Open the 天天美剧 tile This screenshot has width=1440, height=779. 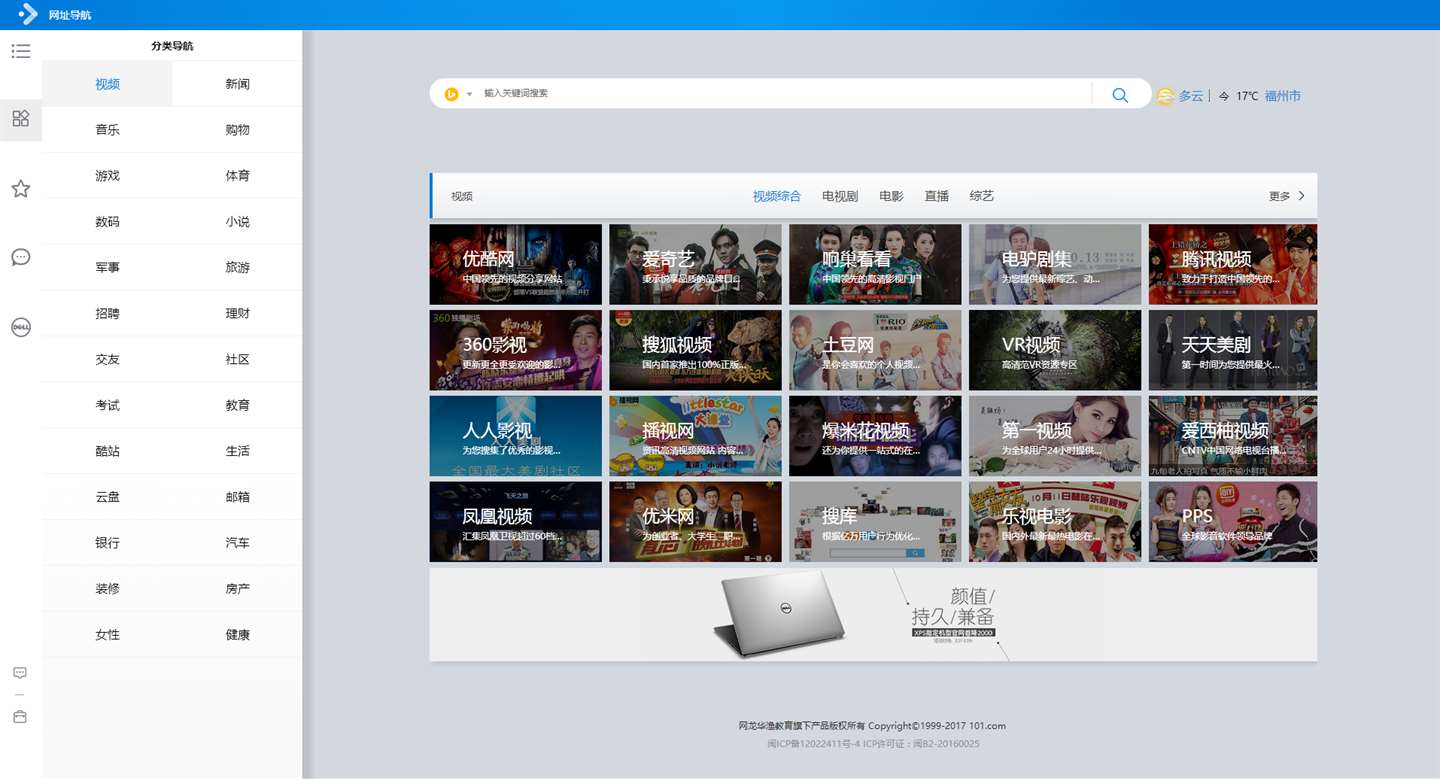(x=1233, y=350)
